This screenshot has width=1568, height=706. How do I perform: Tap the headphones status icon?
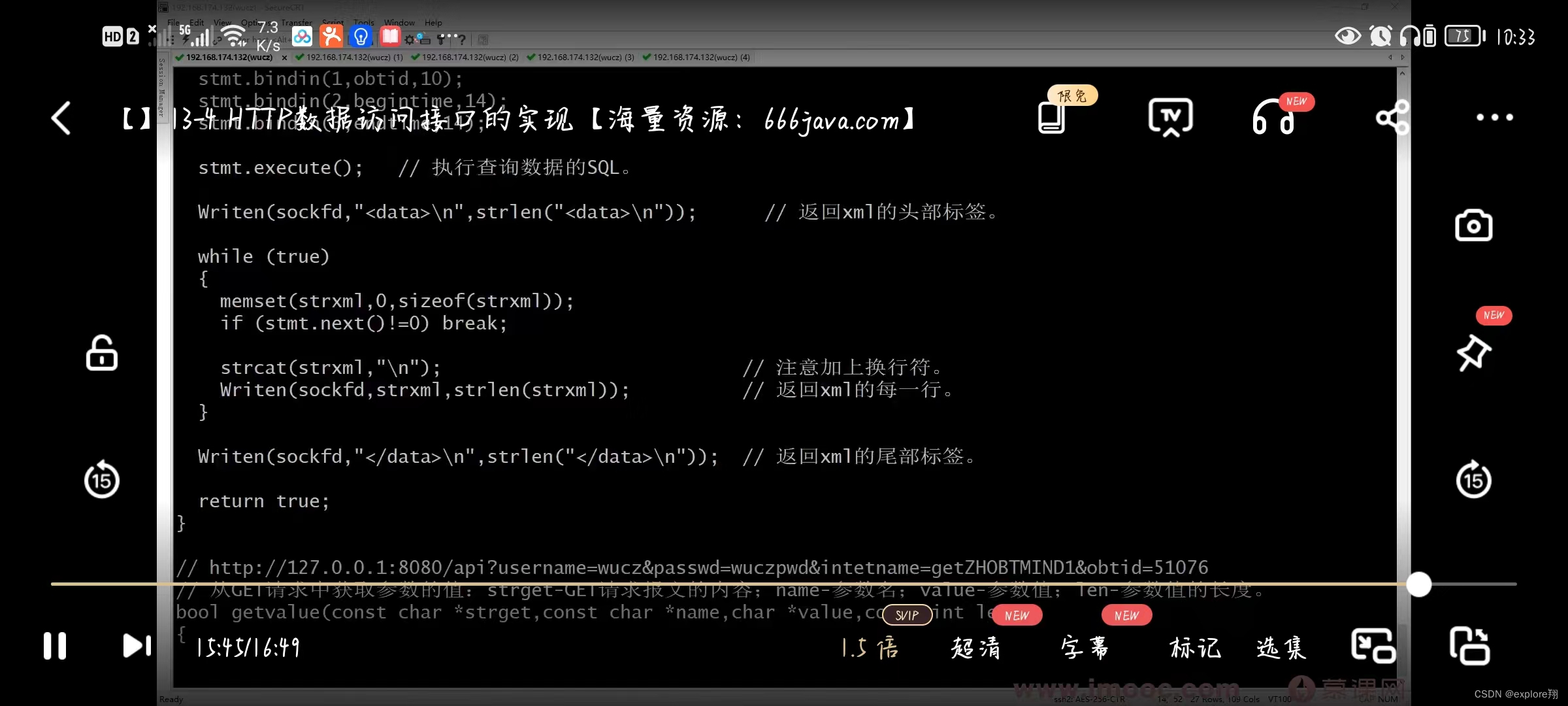click(1409, 36)
